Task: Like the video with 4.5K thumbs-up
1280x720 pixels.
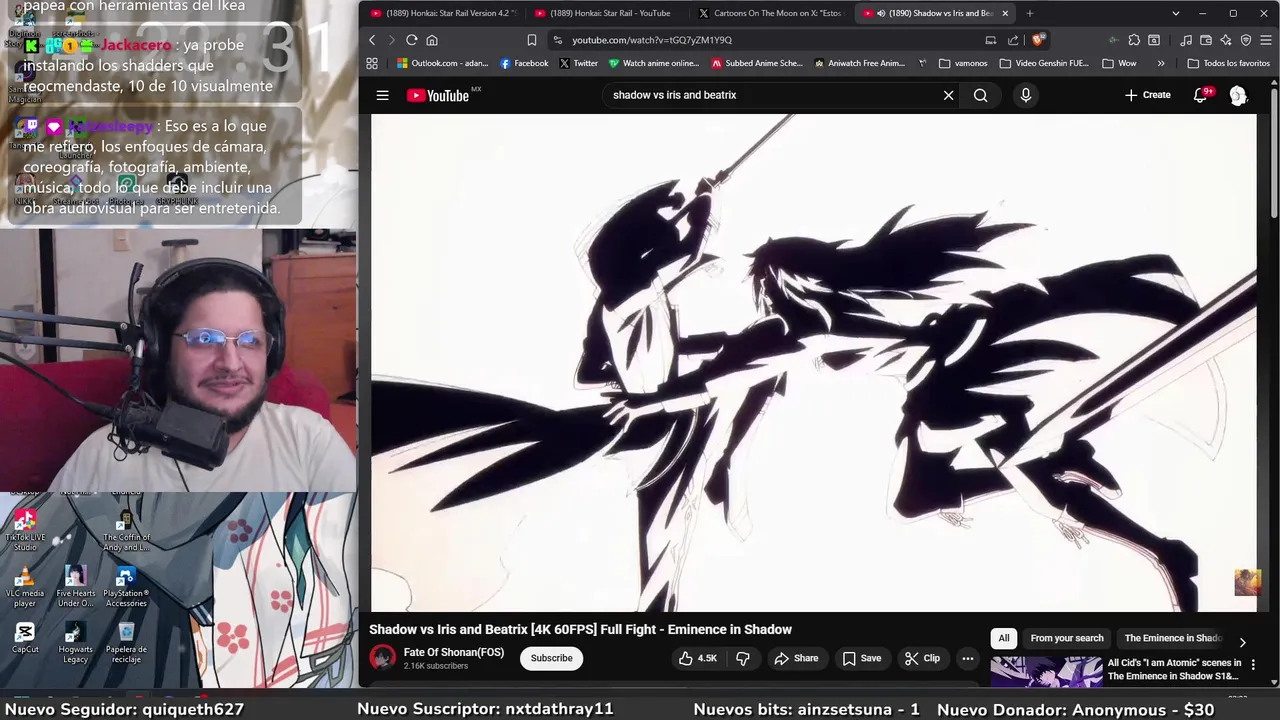Action: click(x=698, y=658)
